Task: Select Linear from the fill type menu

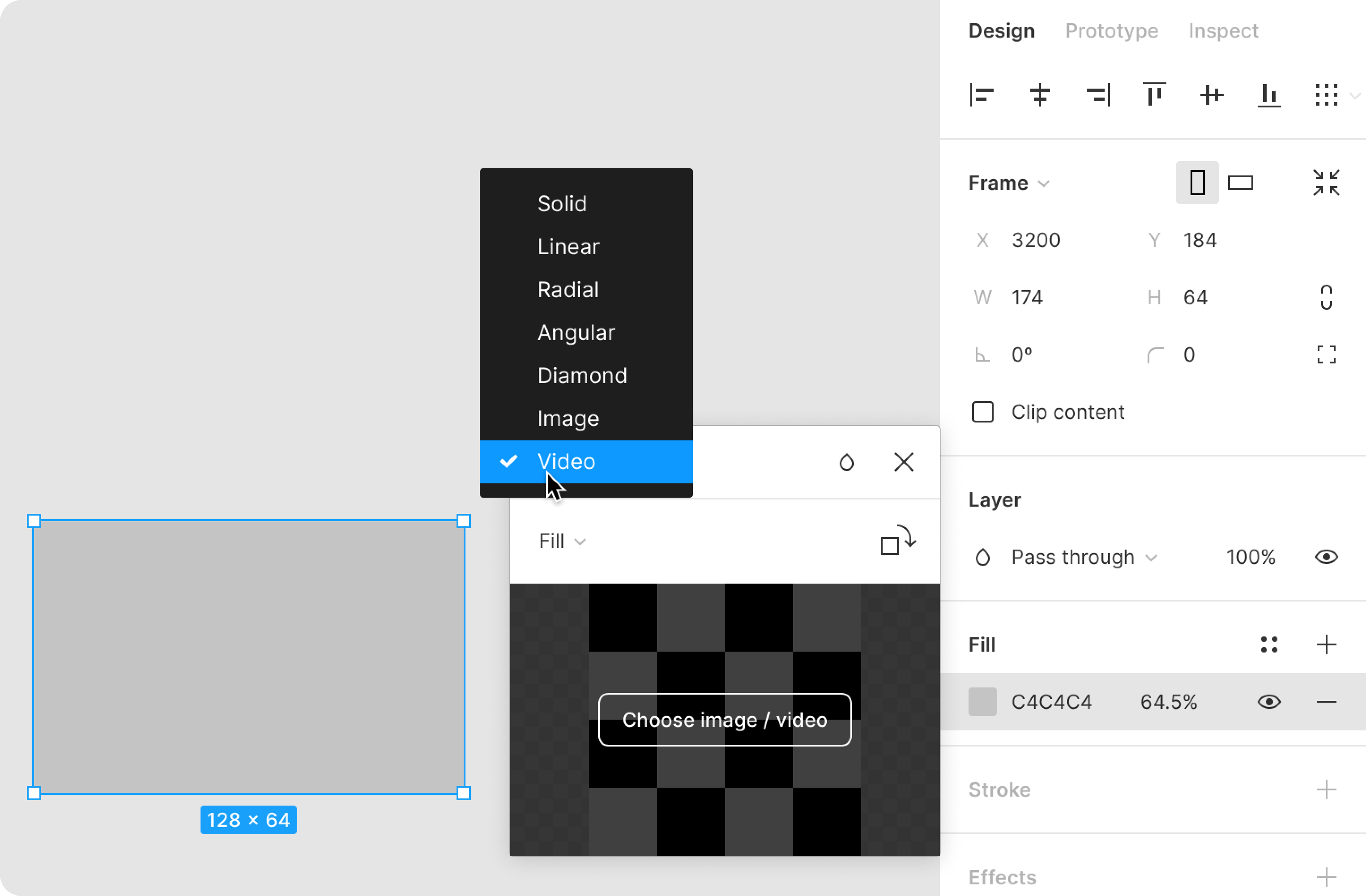Action: click(568, 247)
